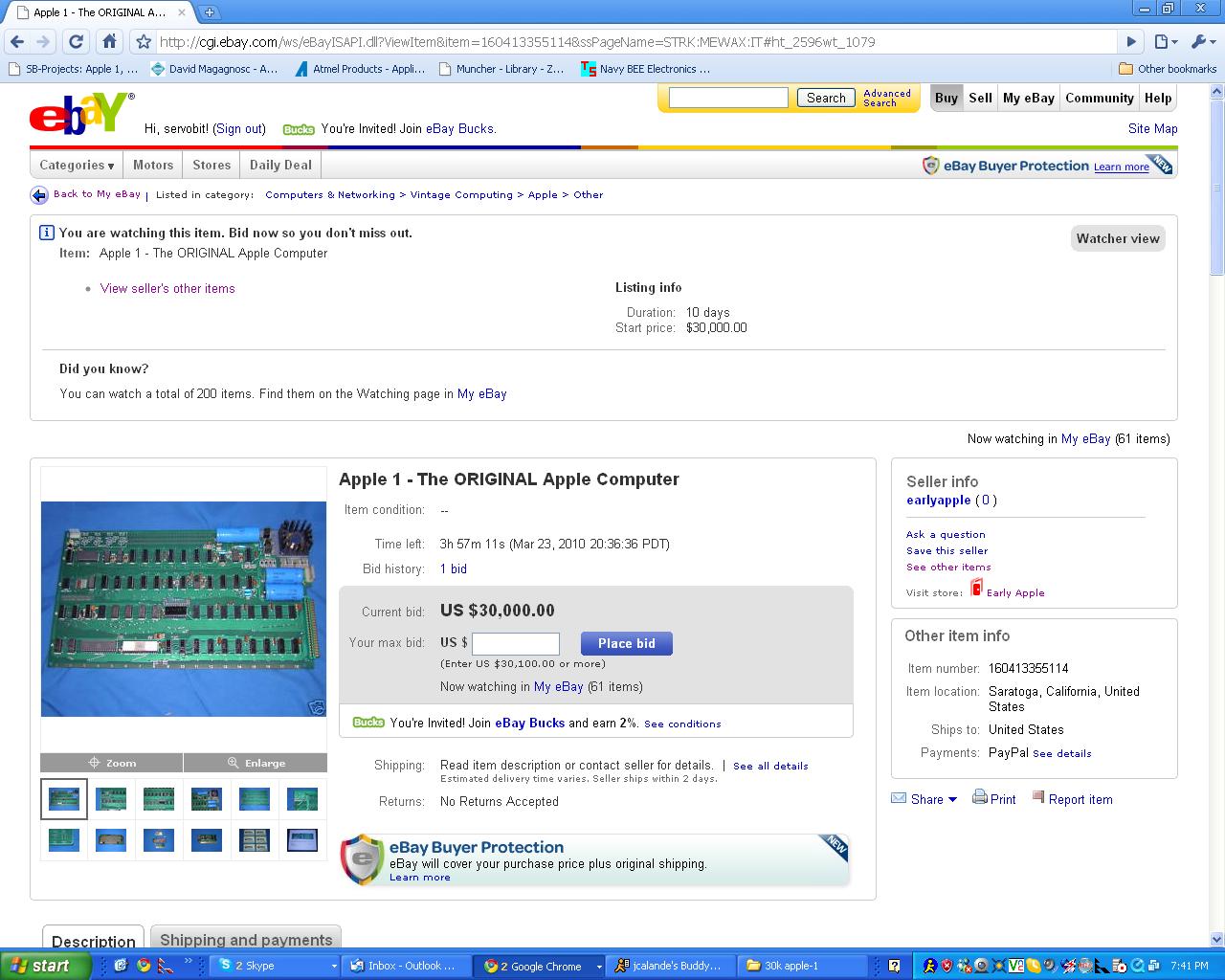Open the Vintage Computing category breadcrumb
The image size is (1225, 980).
pos(461,194)
